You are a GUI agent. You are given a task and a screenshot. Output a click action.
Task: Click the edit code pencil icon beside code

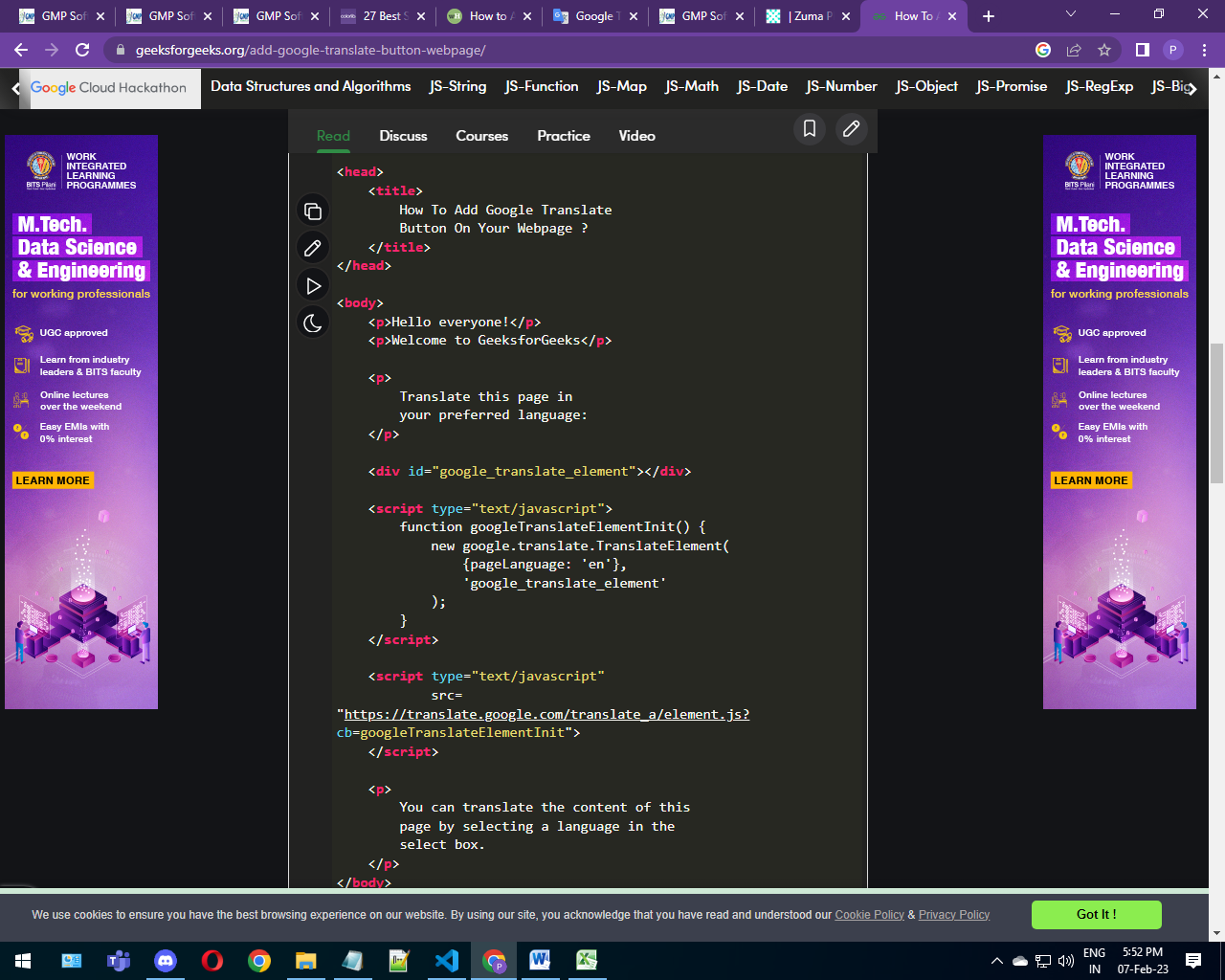[x=313, y=249]
